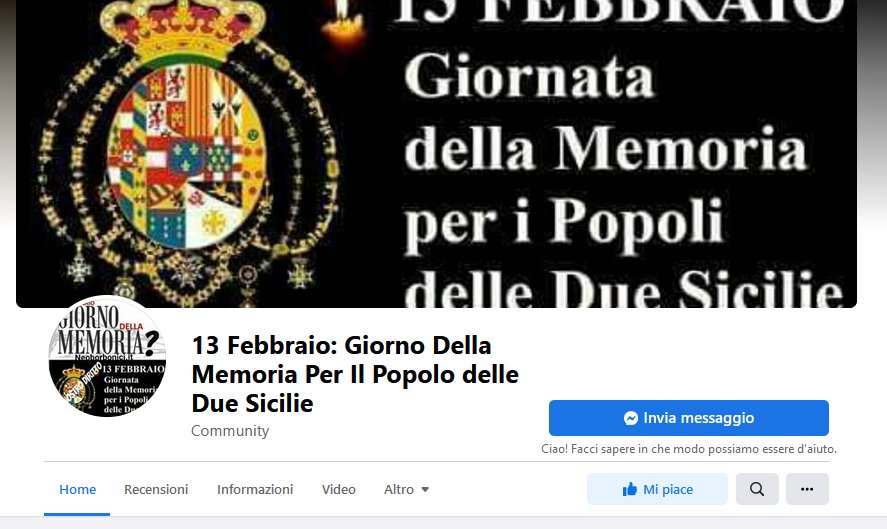The width and height of the screenshot is (887, 529).
Task: Like the page with Mi piace
Action: (657, 489)
